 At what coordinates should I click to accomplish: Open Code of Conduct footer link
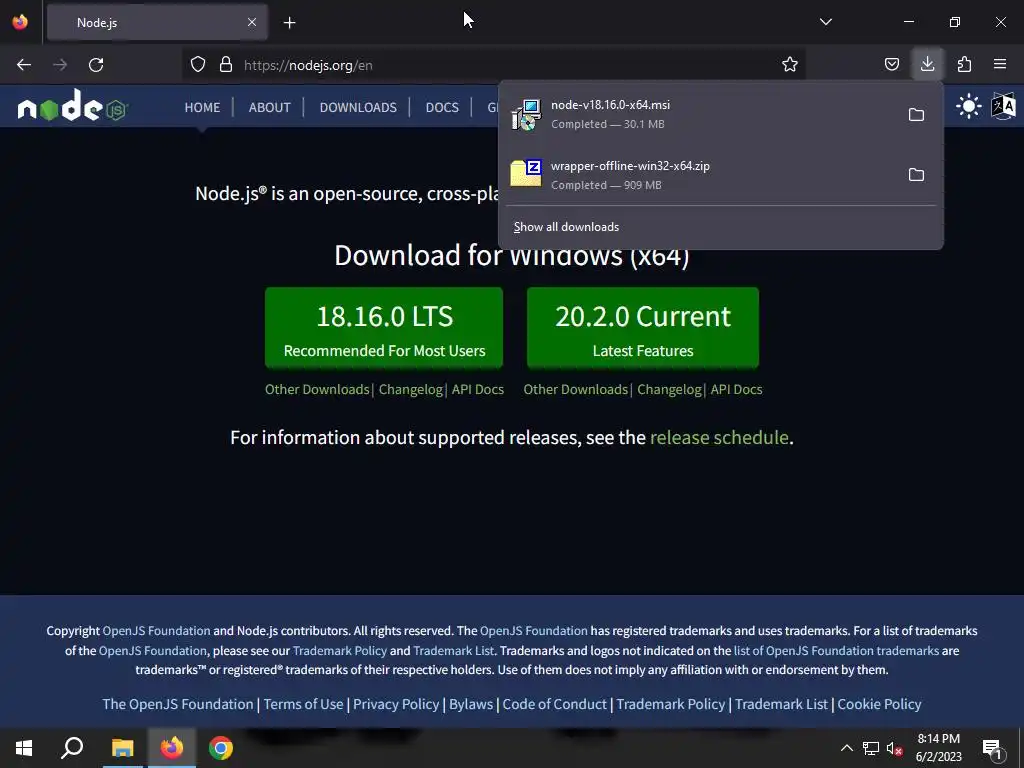(x=554, y=704)
